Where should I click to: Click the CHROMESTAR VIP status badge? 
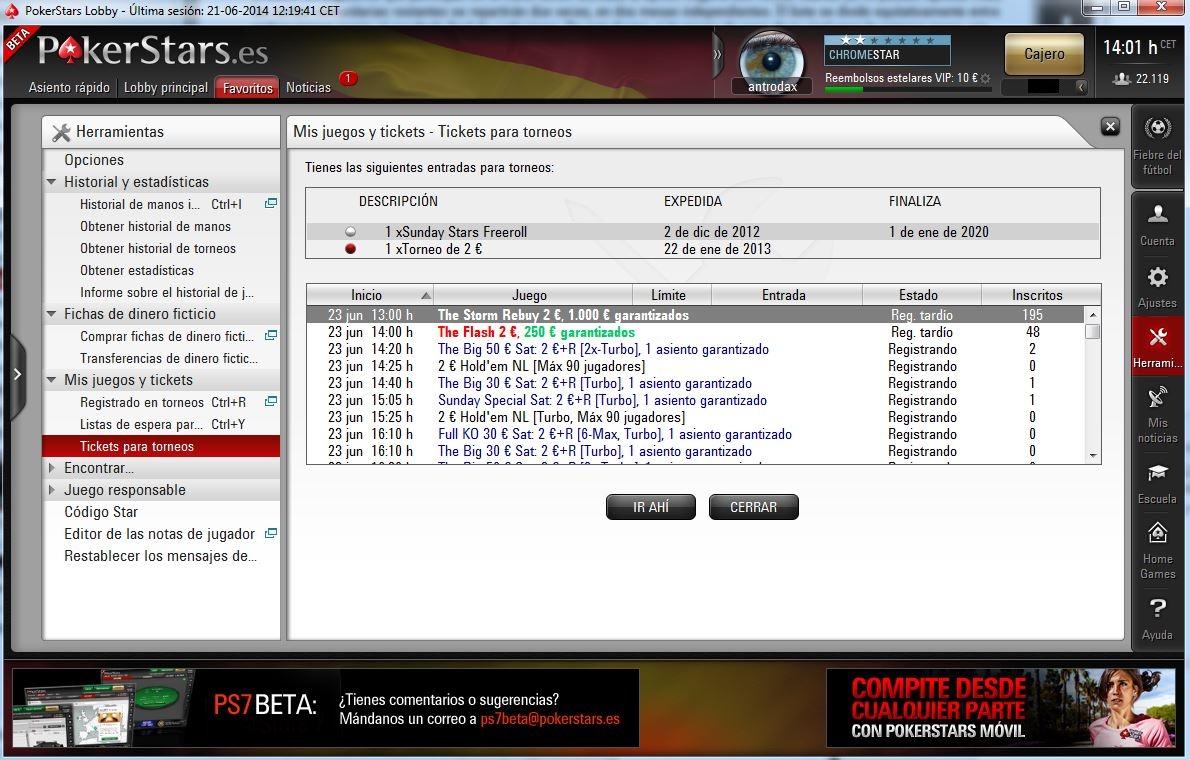click(886, 50)
